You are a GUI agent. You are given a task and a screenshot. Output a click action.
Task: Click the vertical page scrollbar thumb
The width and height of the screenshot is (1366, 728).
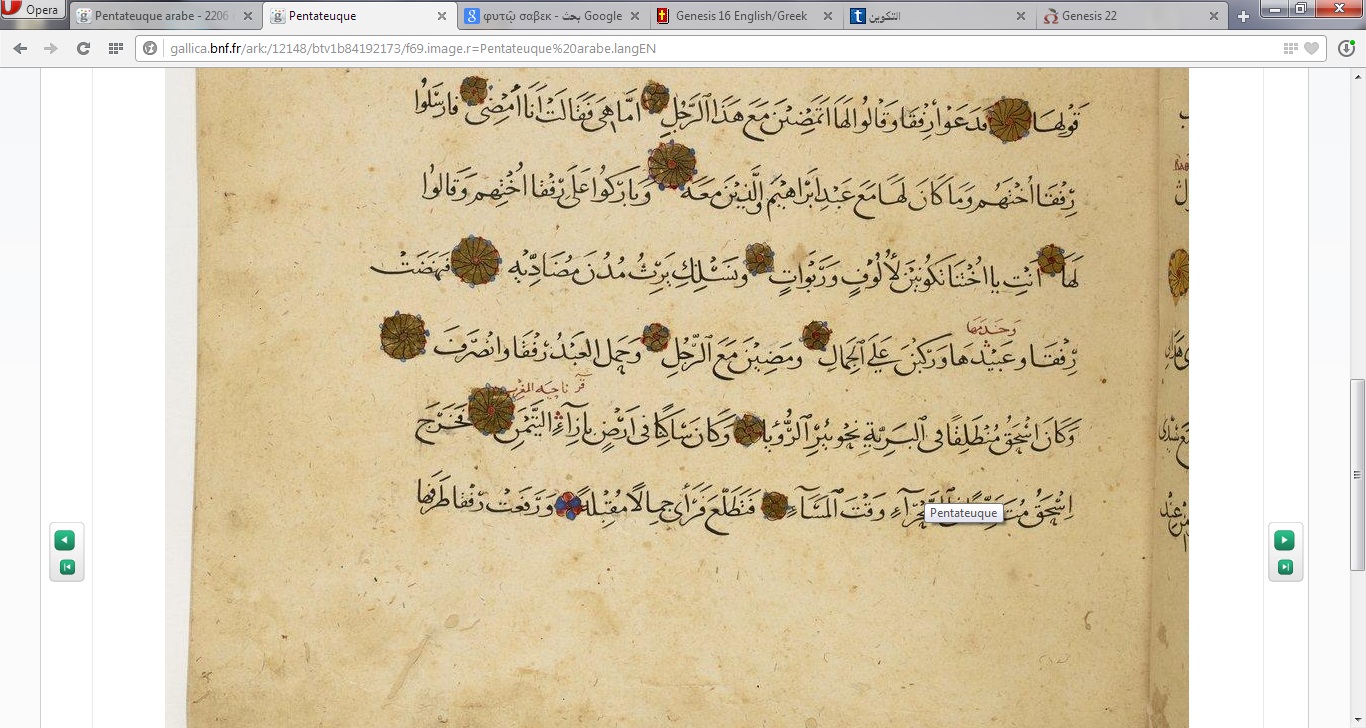1357,474
